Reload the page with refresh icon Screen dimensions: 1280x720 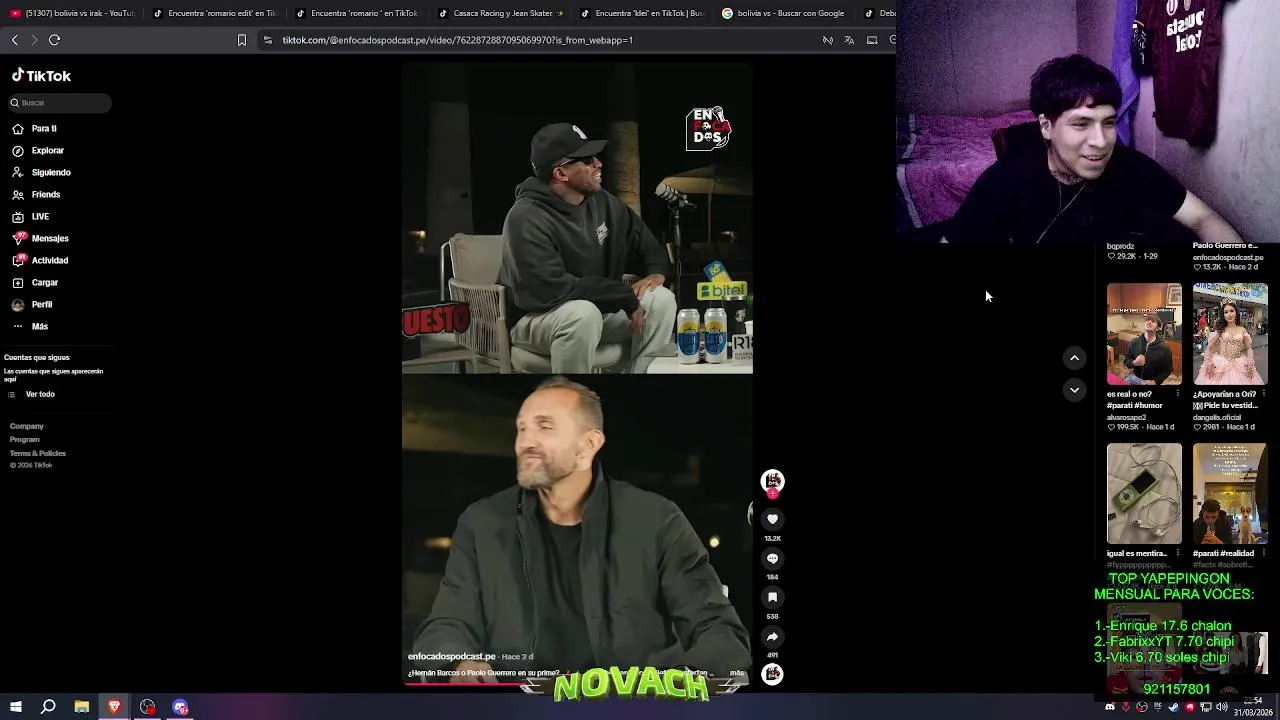(55, 40)
